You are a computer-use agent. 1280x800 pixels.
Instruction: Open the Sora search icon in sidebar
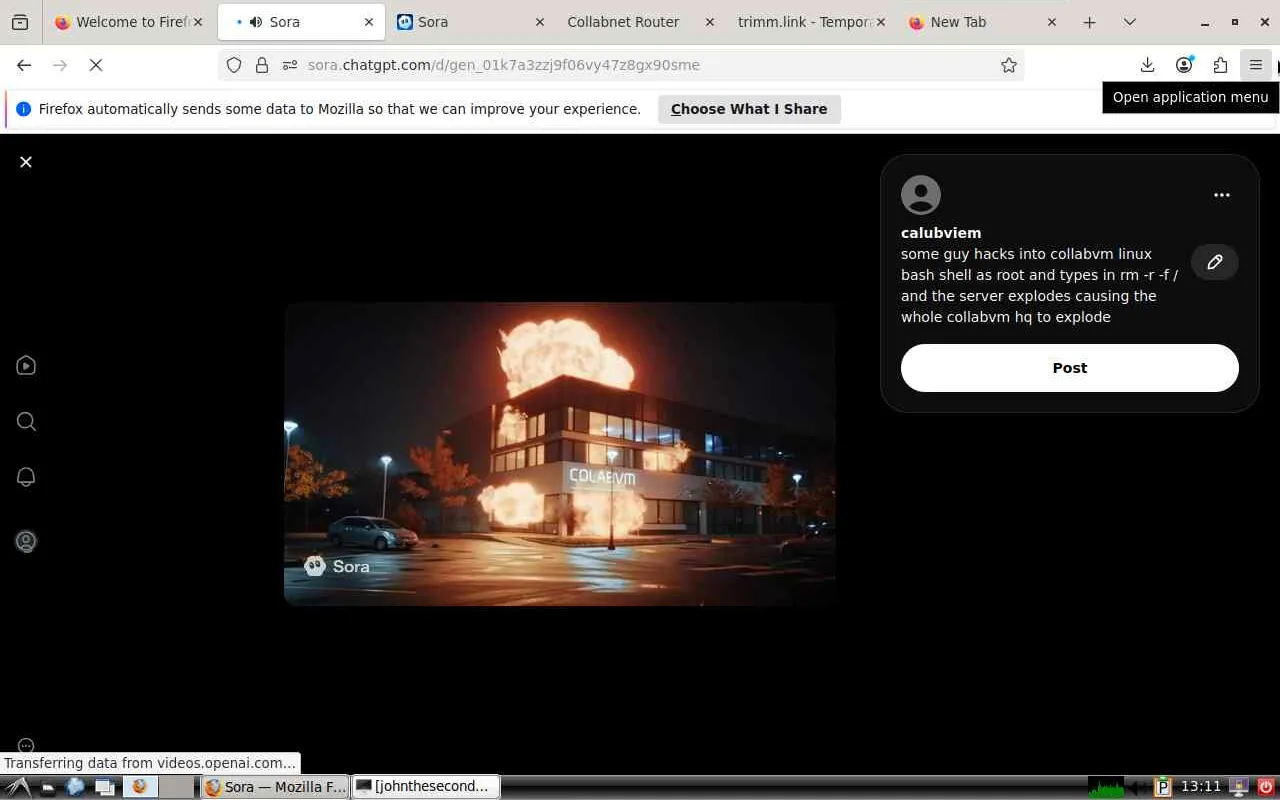tap(26, 422)
